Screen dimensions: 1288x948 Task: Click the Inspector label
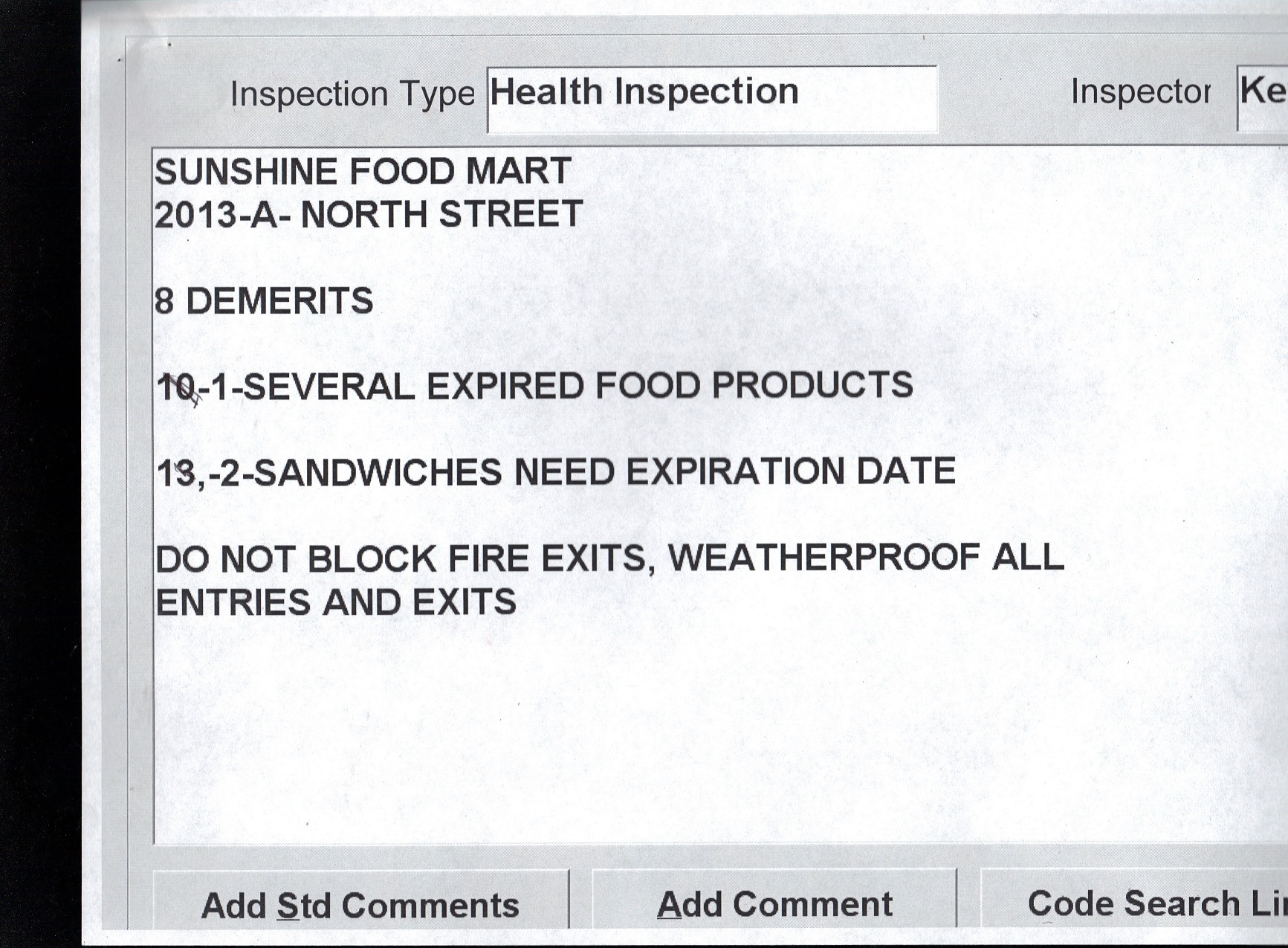coord(1140,92)
